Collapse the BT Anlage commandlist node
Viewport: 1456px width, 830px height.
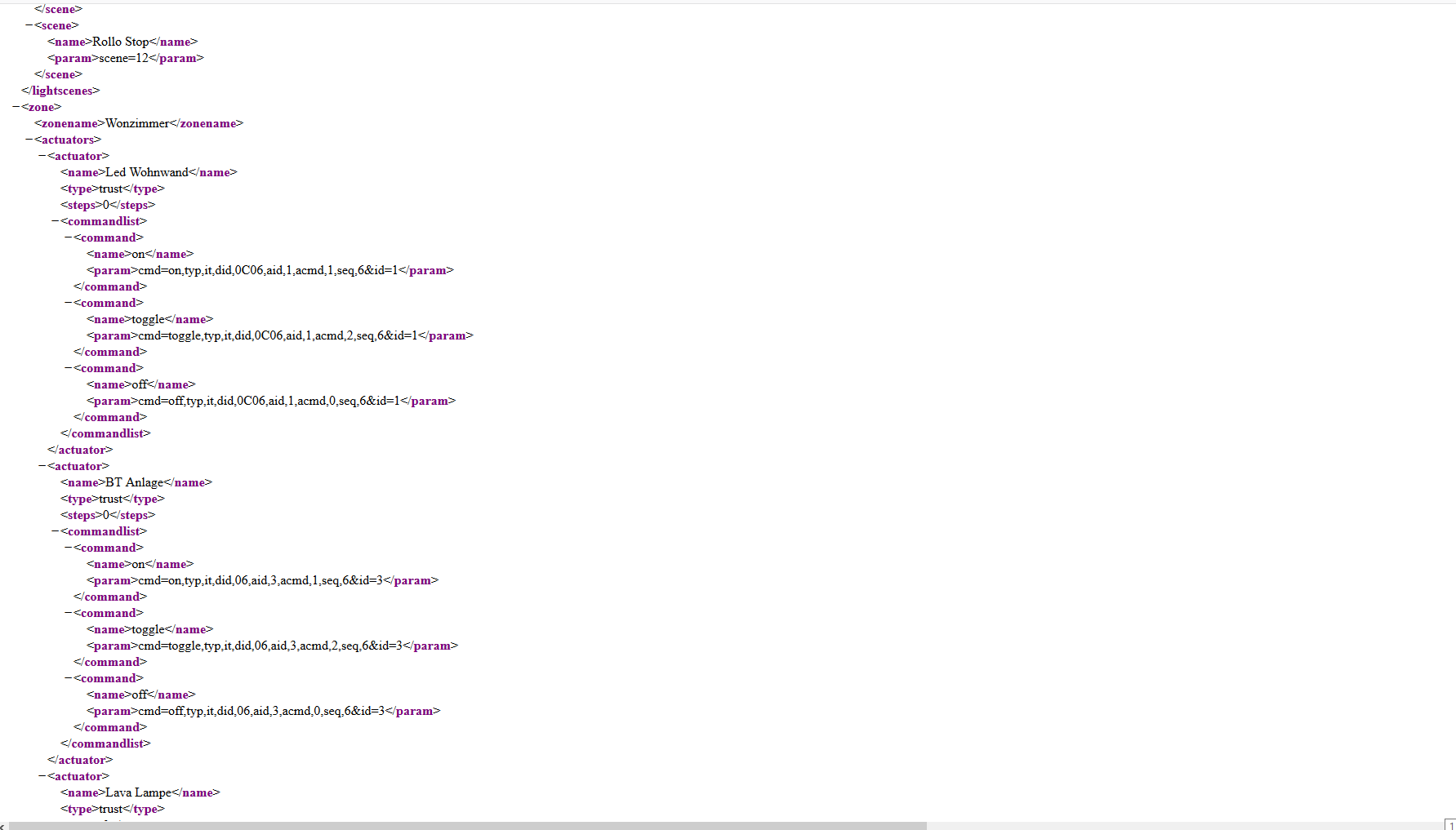coord(56,531)
